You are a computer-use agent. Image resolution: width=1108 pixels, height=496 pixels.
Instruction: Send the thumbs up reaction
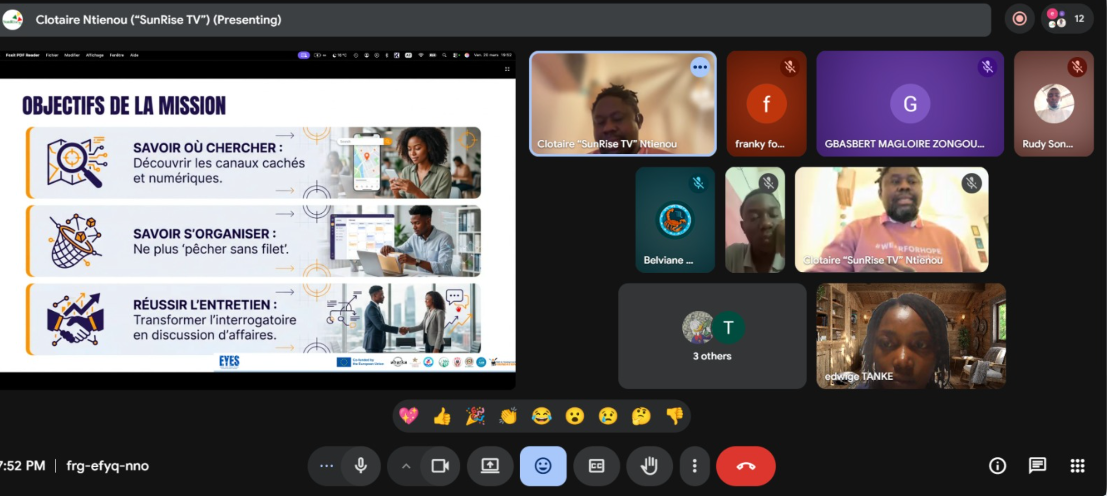442,416
